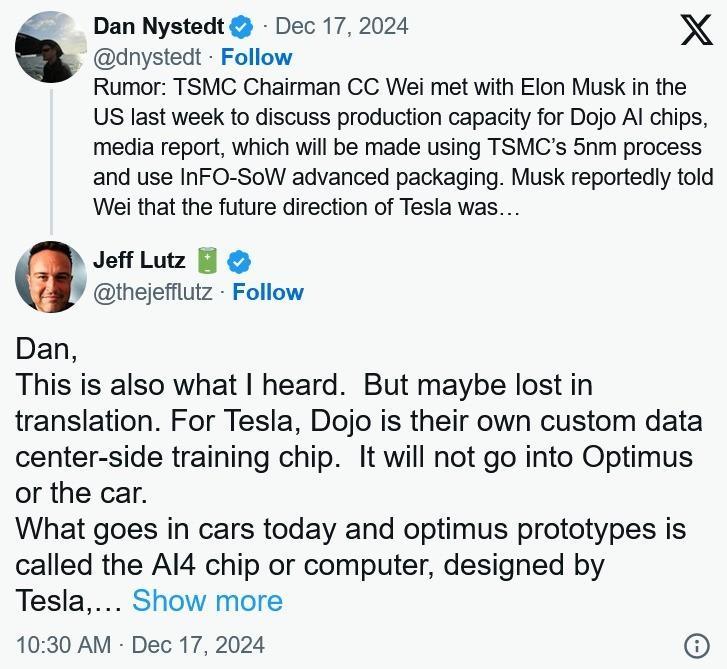Open the Dan Nystedt display name link
The width and height of the screenshot is (727, 669).
159,26
